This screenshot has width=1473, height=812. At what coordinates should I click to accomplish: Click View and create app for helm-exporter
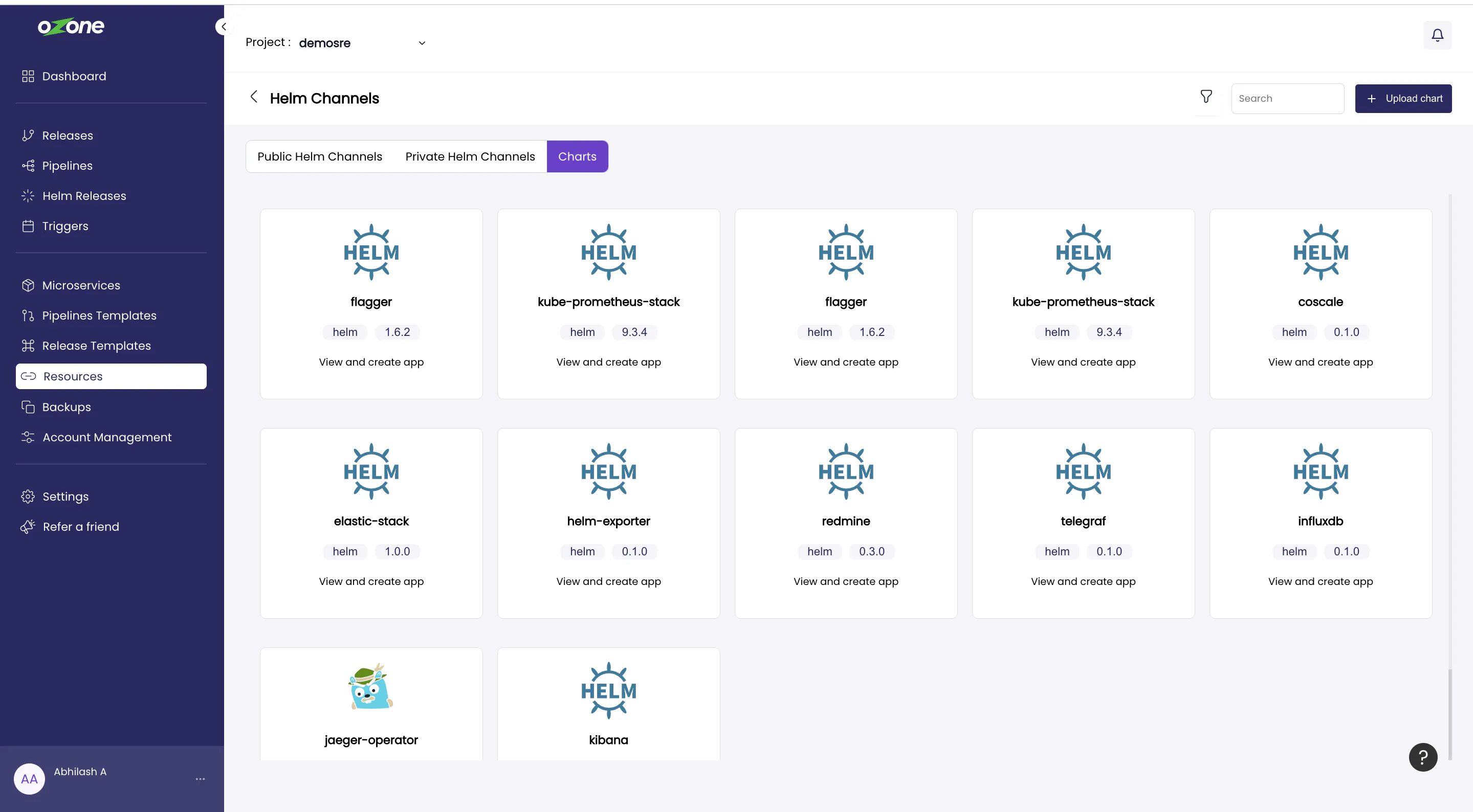[608, 582]
